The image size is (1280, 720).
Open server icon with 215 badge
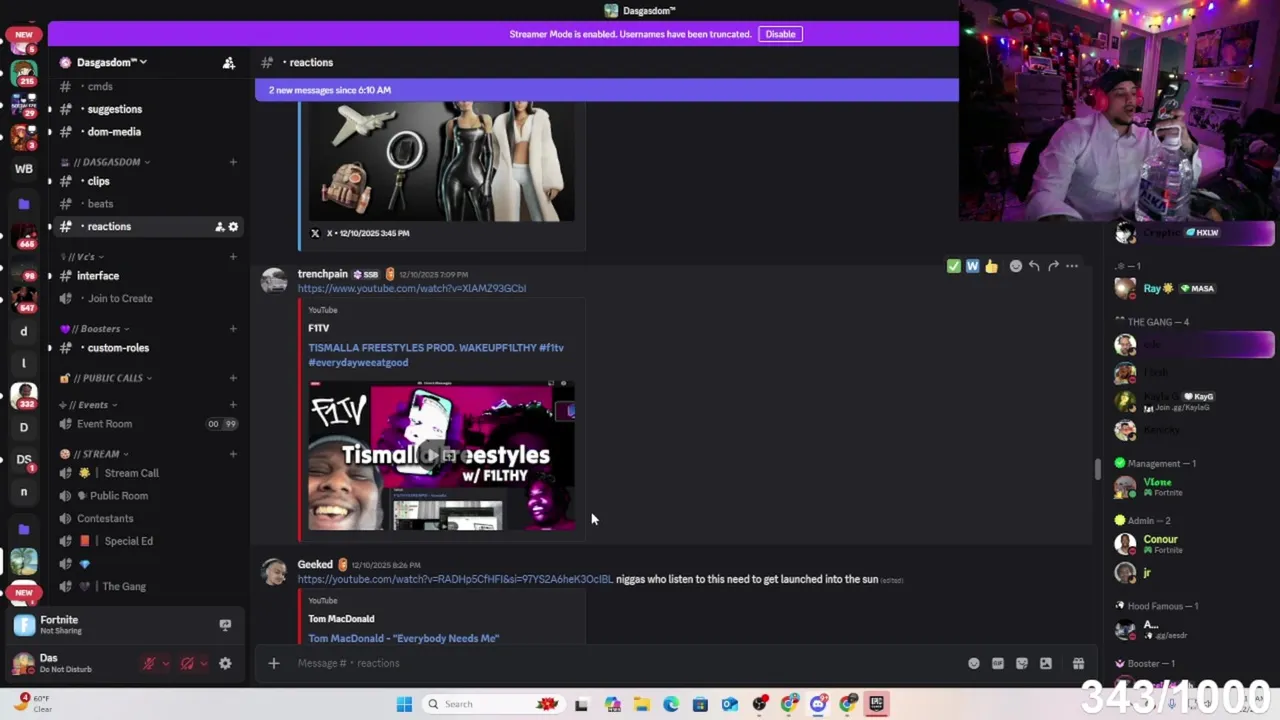(x=24, y=74)
